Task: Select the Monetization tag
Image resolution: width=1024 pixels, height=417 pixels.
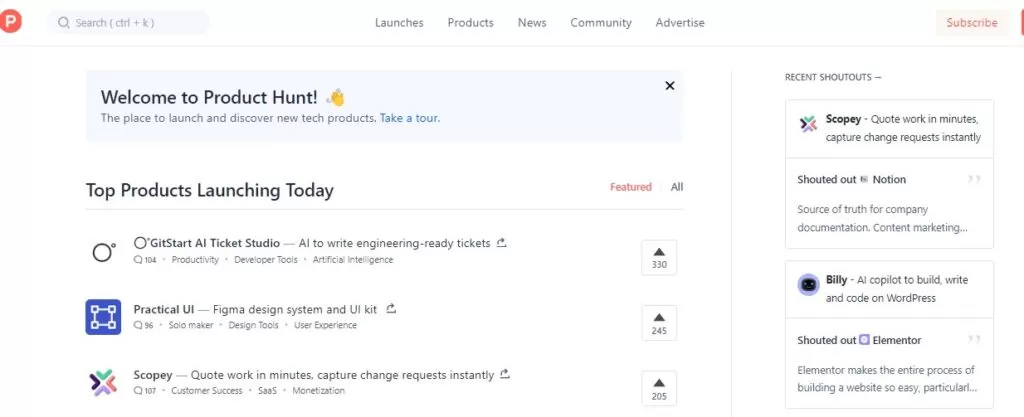Action: tap(319, 391)
